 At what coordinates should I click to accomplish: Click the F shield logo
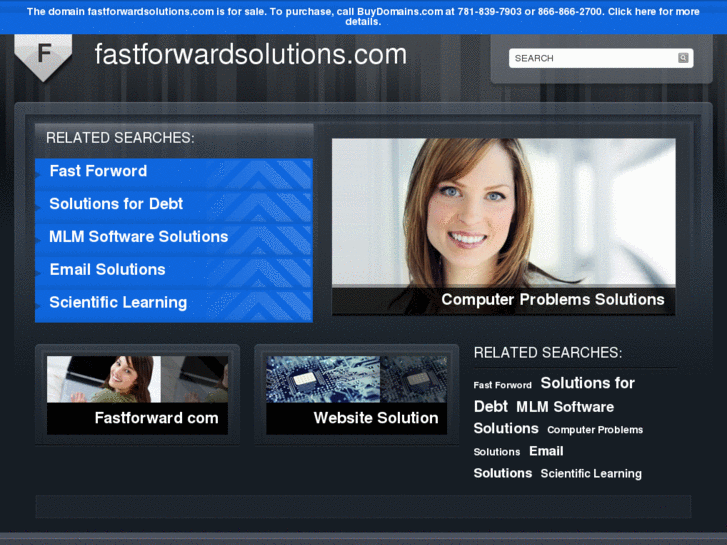[43, 58]
